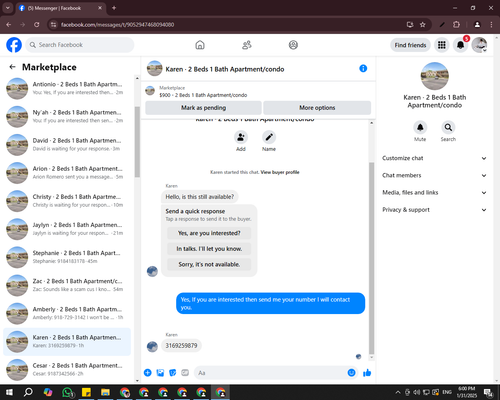Open the Messenger | Facebook browser tab
Screen dimensions: 500x400
pos(61,8)
